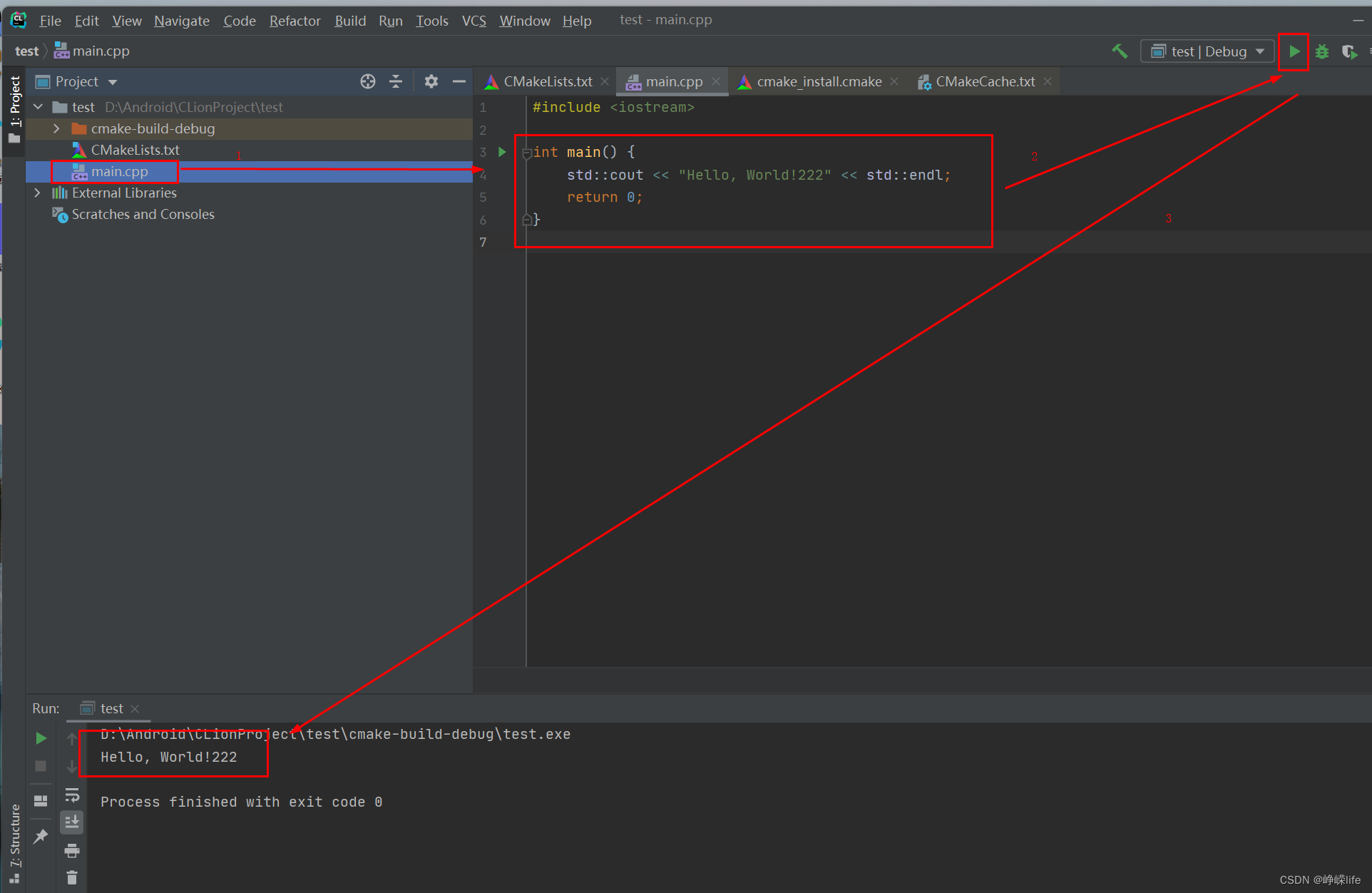Click main.cpp breadcrumb in navigation bar

[92, 51]
